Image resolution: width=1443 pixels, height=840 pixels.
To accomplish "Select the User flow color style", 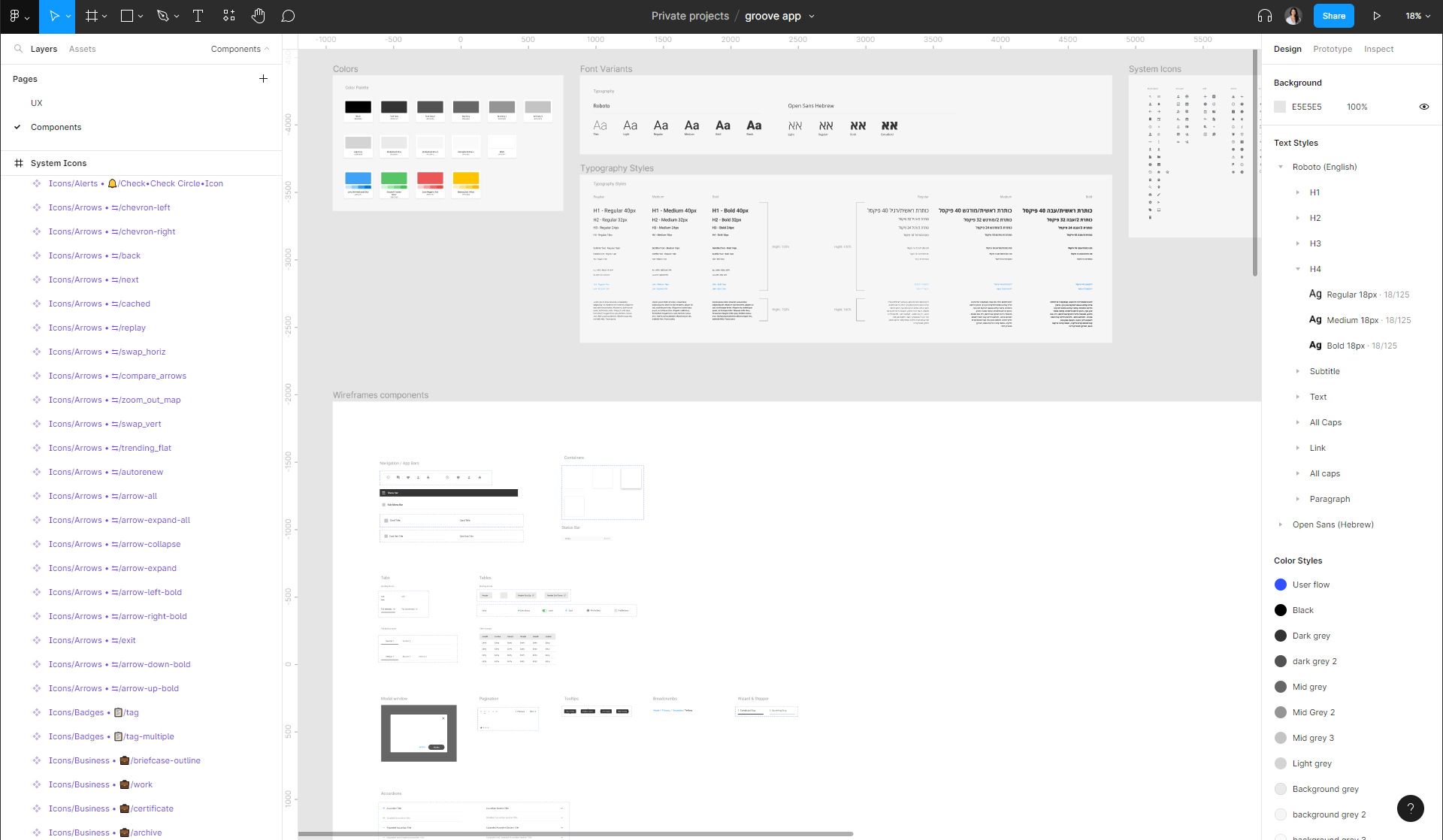I will click(x=1311, y=585).
